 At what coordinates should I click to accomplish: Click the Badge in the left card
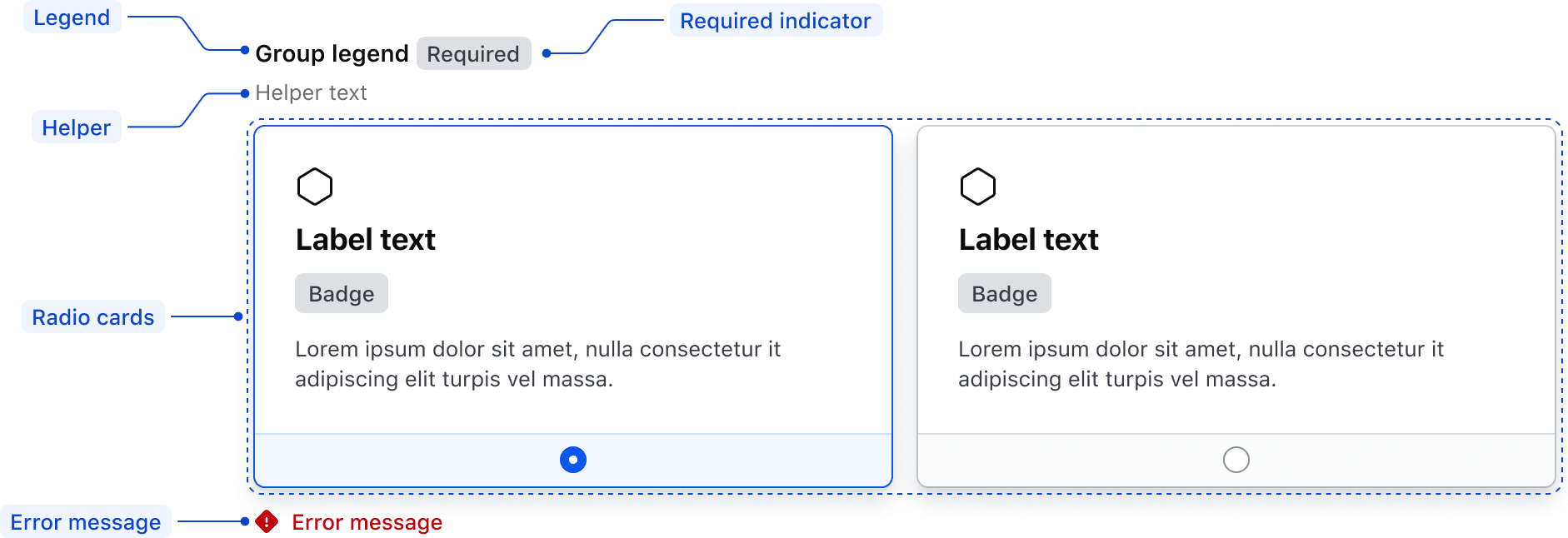(x=342, y=294)
